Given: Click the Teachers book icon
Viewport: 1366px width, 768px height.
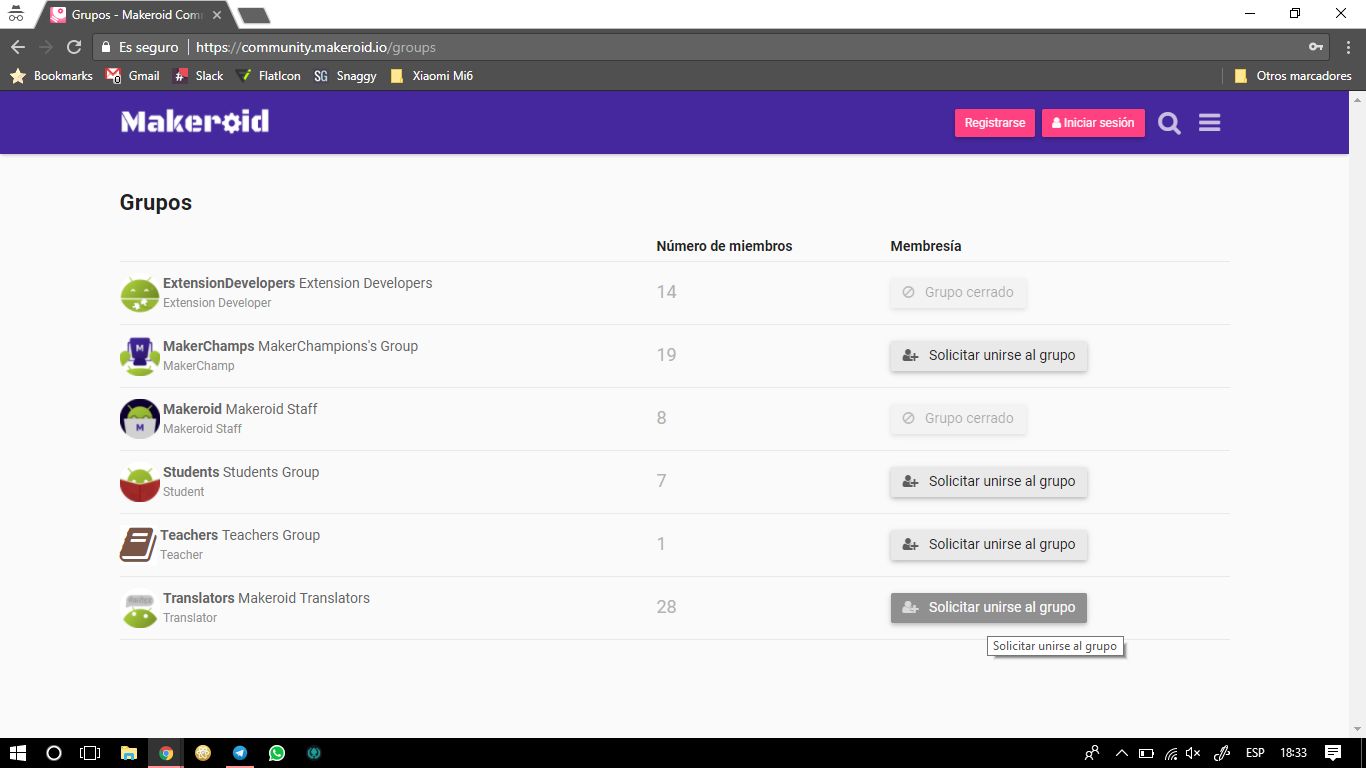Looking at the screenshot, I should pyautogui.click(x=137, y=545).
